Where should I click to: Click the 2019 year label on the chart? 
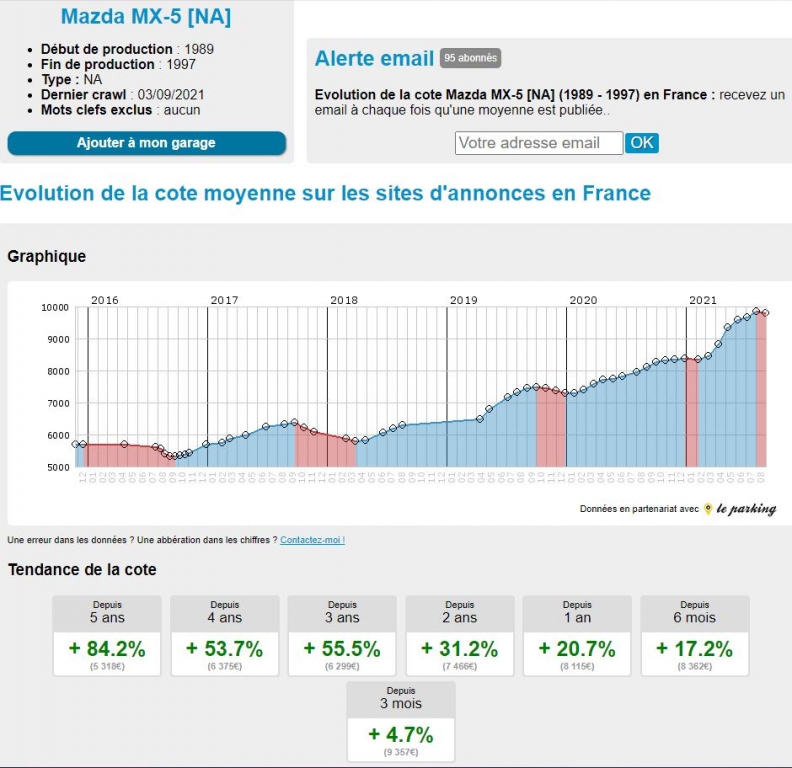point(464,300)
